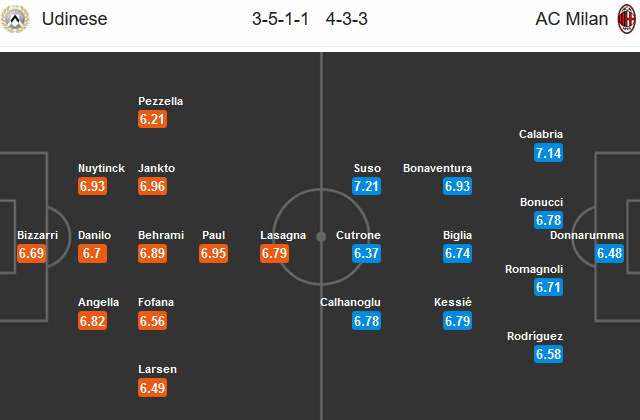This screenshot has height=420, width=640.
Task: Click Calabria's 7.14 rating badge
Action: coord(549,153)
